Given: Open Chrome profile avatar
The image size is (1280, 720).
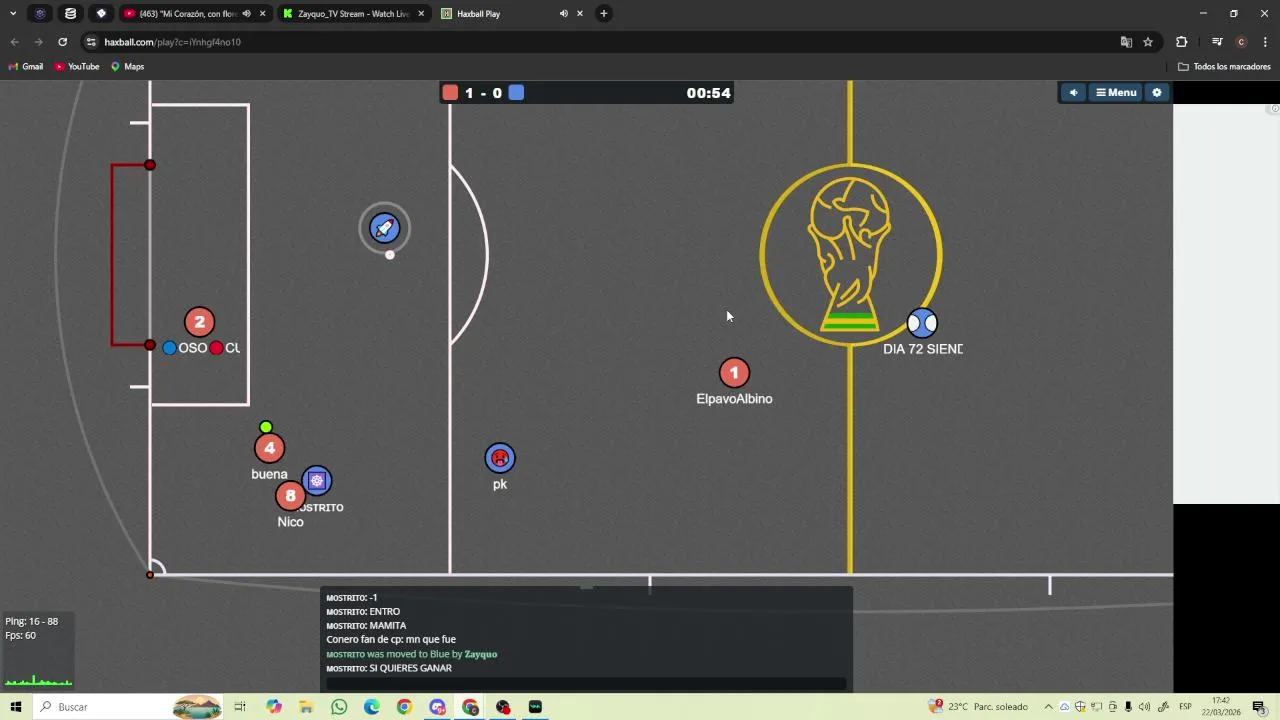Looking at the screenshot, I should pos(1241,42).
